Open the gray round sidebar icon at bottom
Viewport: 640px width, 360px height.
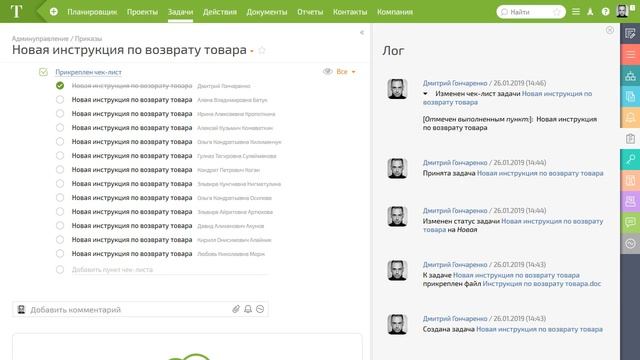coord(630,244)
